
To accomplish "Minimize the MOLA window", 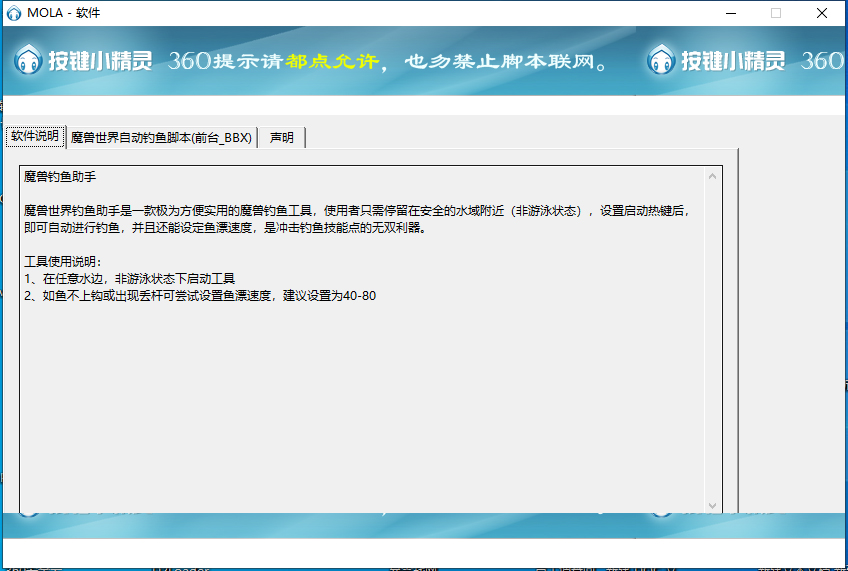I will (x=731, y=13).
